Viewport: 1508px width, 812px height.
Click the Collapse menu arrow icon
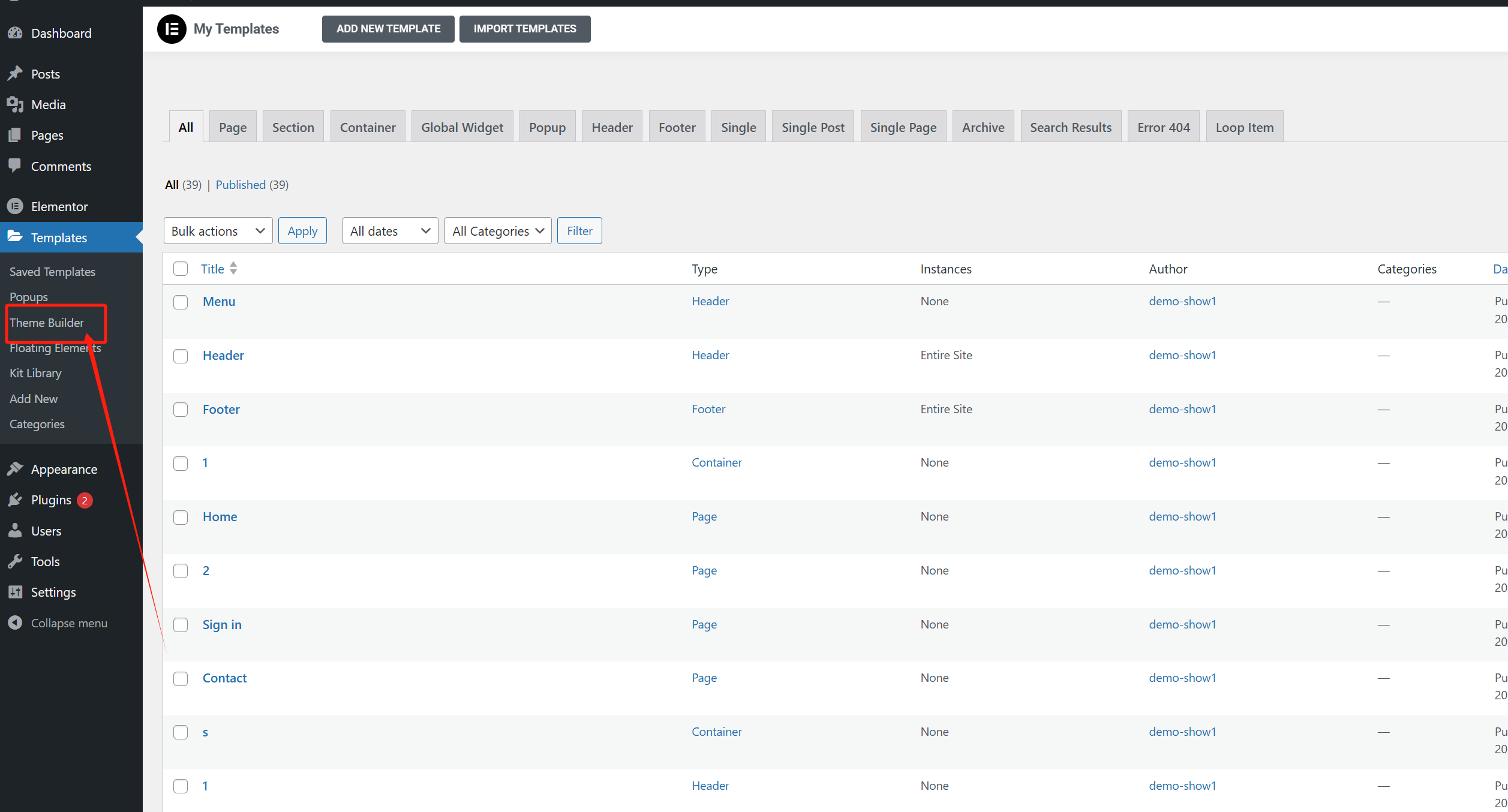point(15,623)
